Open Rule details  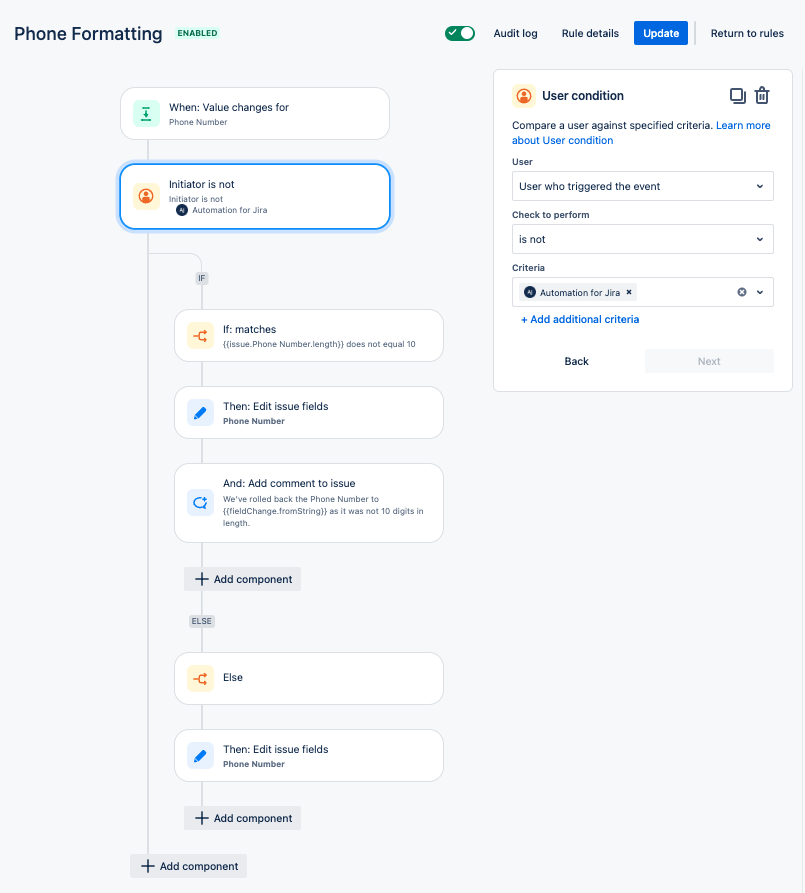(590, 33)
